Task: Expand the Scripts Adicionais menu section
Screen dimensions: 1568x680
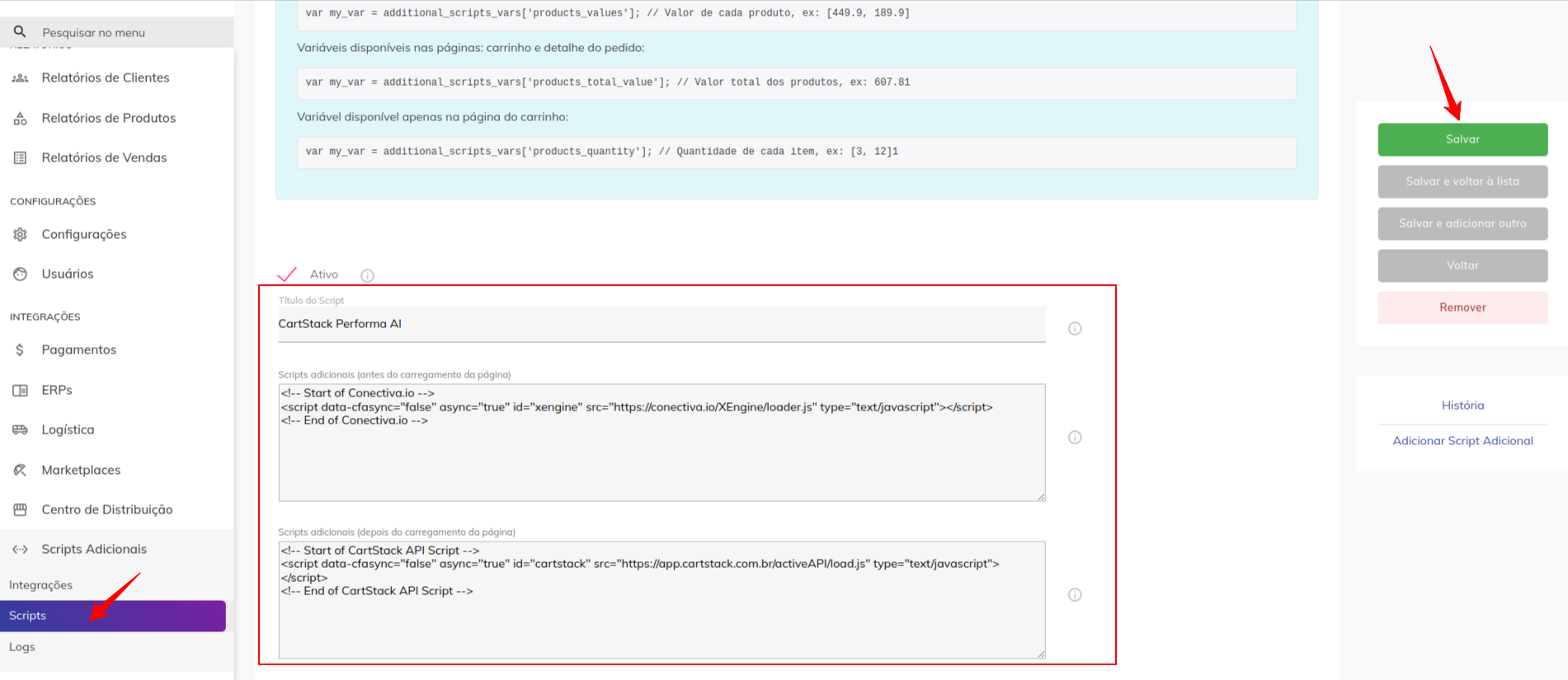Action: (94, 549)
